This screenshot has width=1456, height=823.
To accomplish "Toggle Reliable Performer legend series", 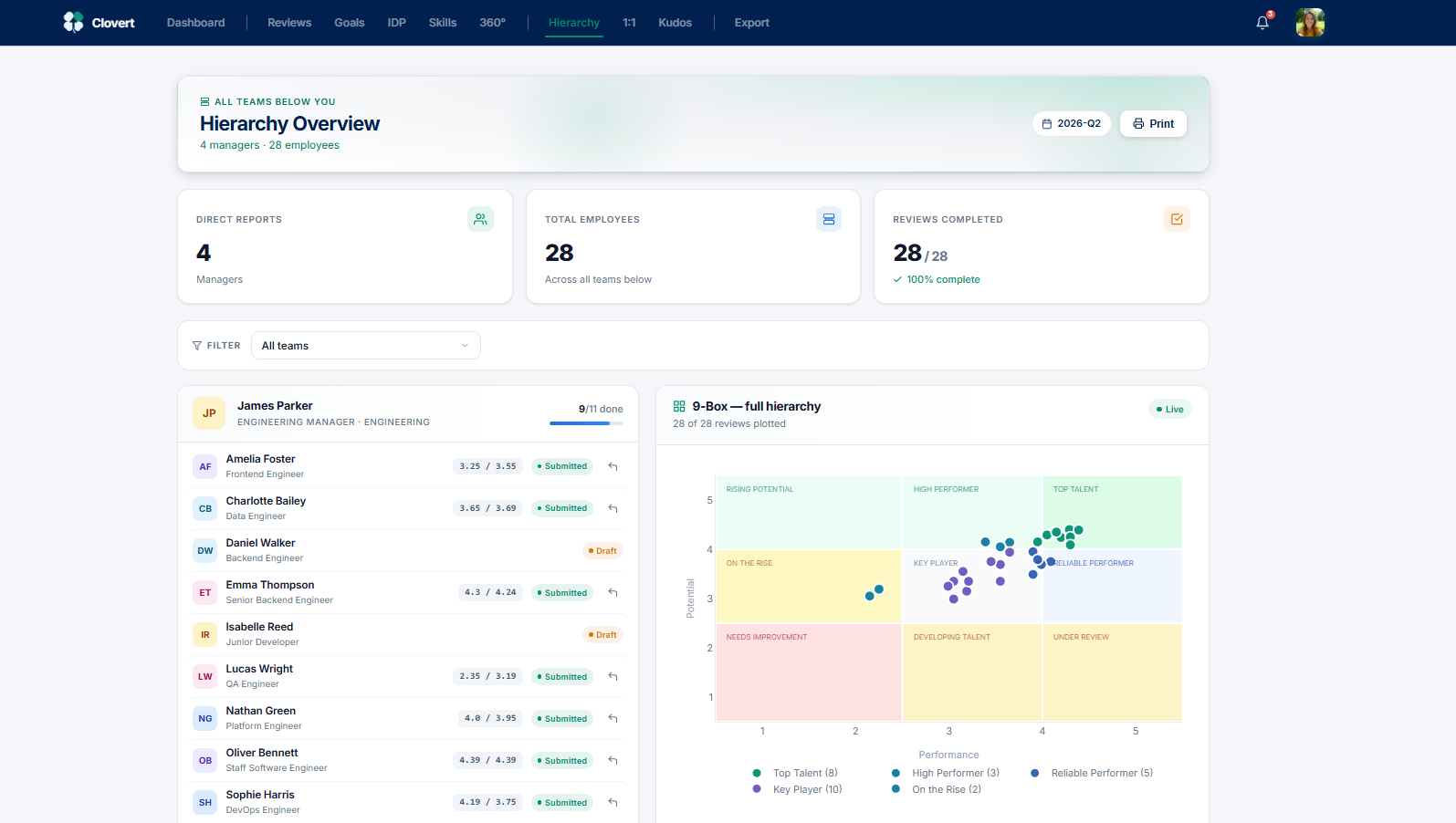I will click(x=1092, y=773).
